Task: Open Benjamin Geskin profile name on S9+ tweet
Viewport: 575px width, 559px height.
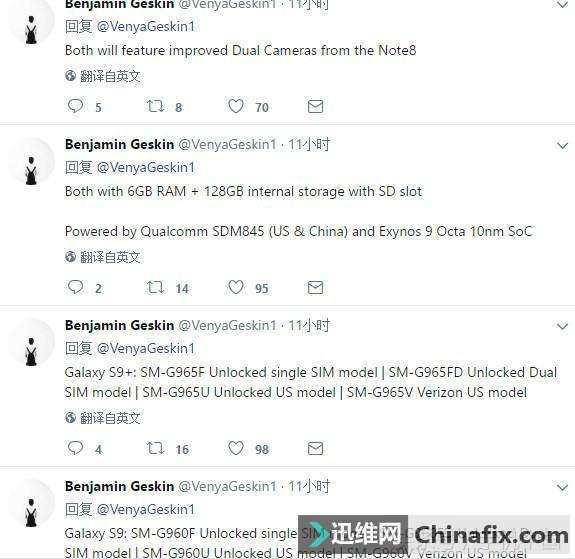Action: (120, 325)
